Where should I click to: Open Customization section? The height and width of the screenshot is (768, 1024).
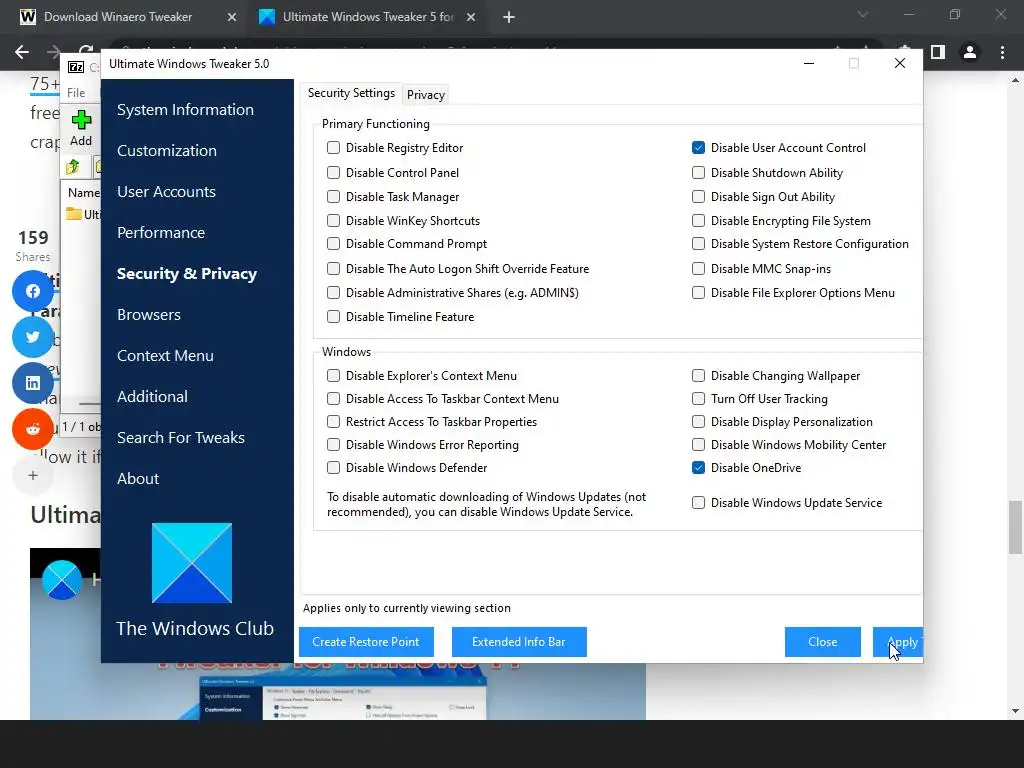pos(167,151)
